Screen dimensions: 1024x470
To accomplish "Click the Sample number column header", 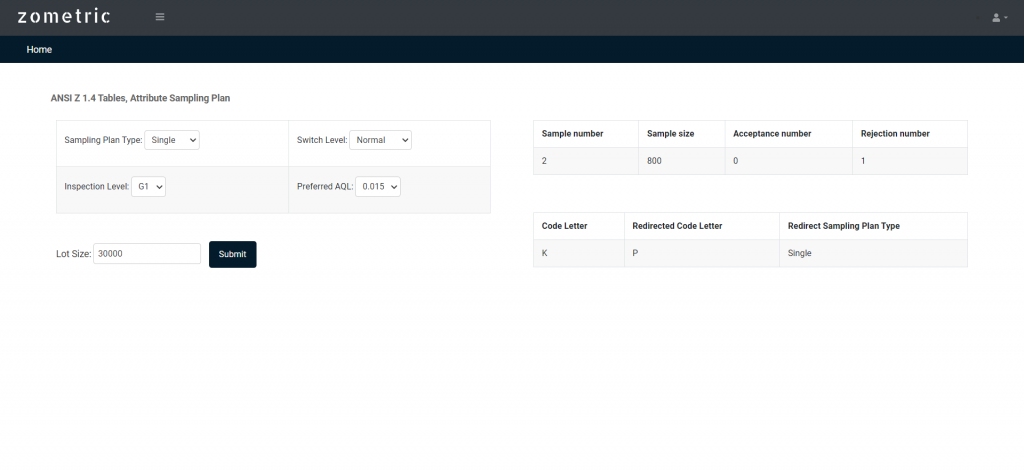I will 572,133.
